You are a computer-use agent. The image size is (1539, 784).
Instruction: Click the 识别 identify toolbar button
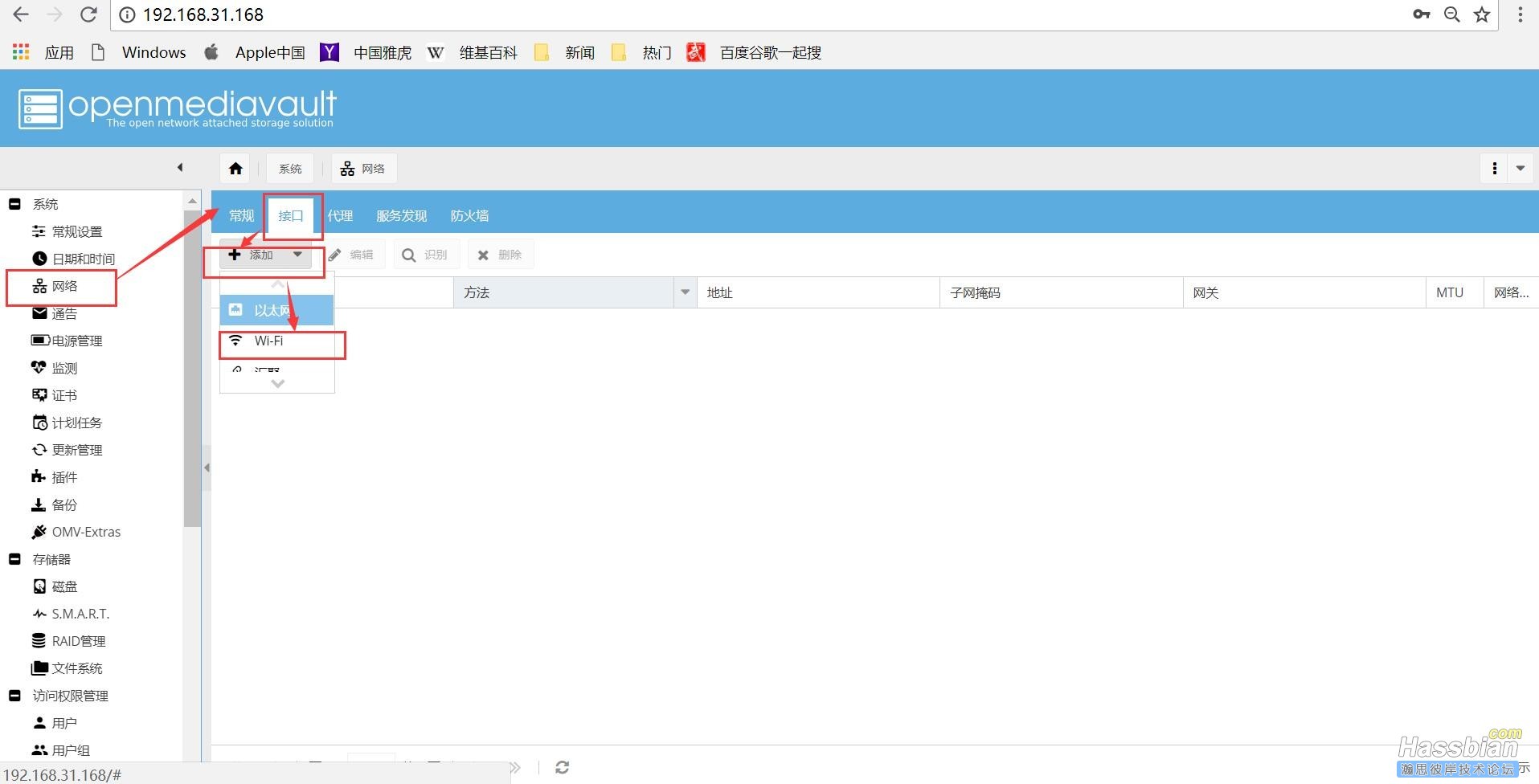click(425, 255)
